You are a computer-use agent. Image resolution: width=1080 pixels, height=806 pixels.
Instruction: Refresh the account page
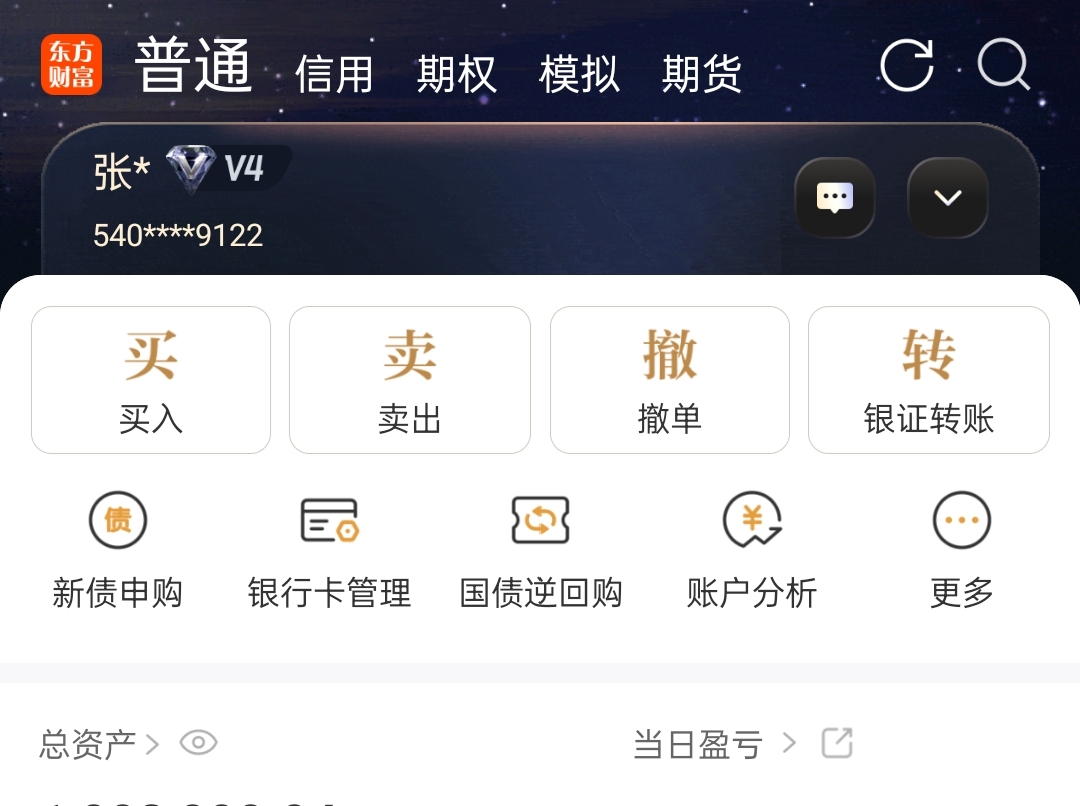[907, 65]
